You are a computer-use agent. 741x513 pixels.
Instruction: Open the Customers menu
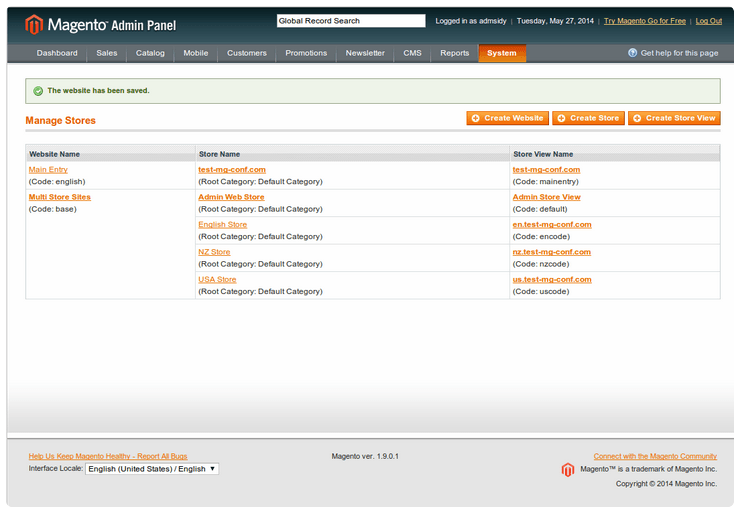click(x=247, y=53)
